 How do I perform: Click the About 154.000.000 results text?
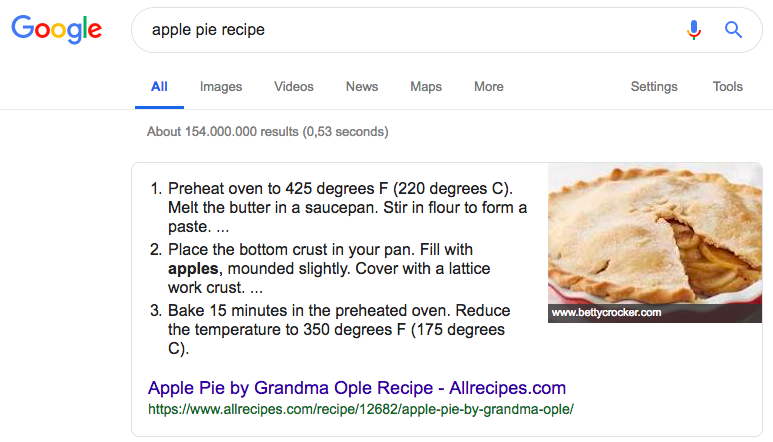coord(267,131)
